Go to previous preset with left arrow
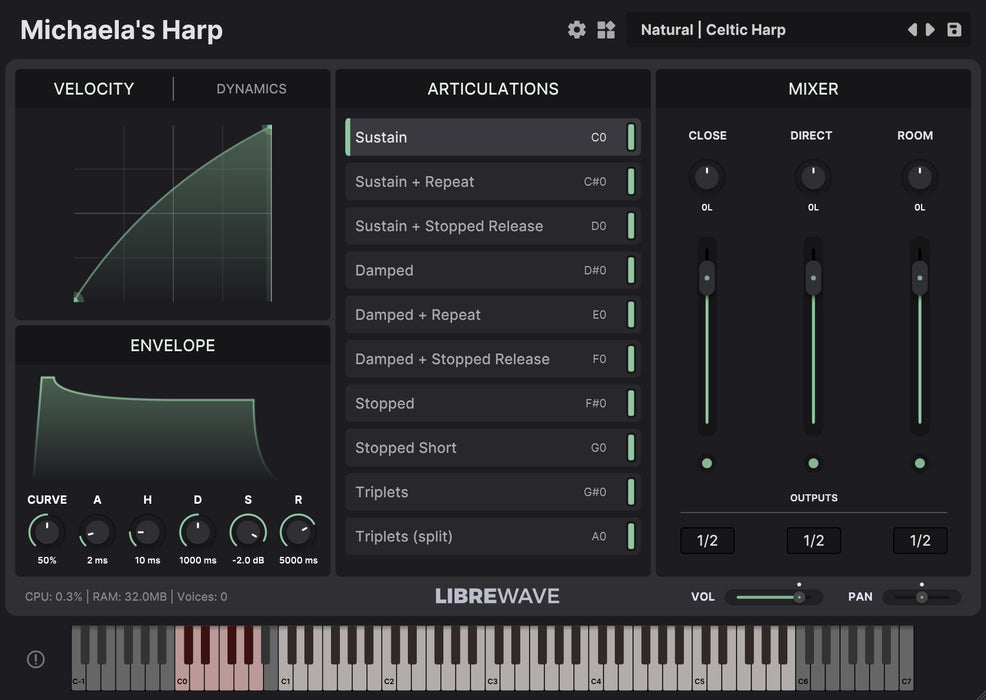 click(x=912, y=30)
